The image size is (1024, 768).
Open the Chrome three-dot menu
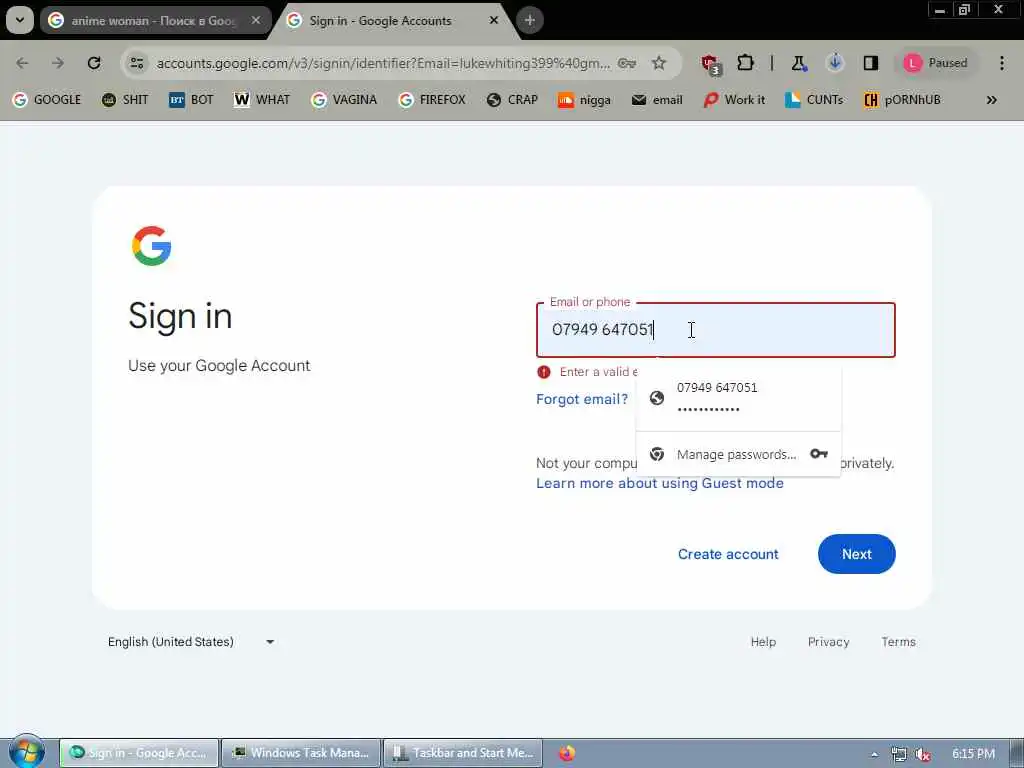coord(1002,63)
